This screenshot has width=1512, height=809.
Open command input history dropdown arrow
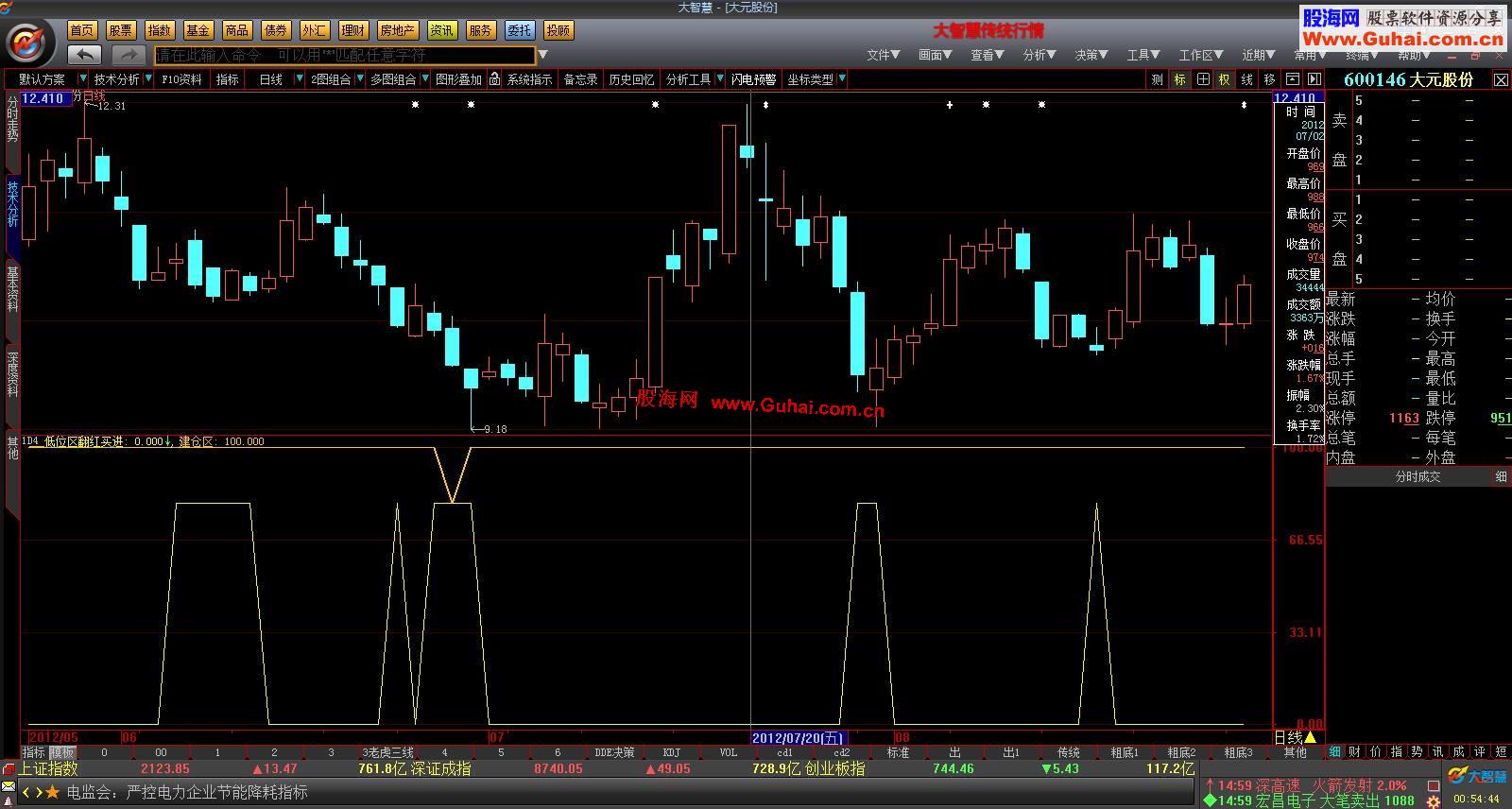(543, 55)
